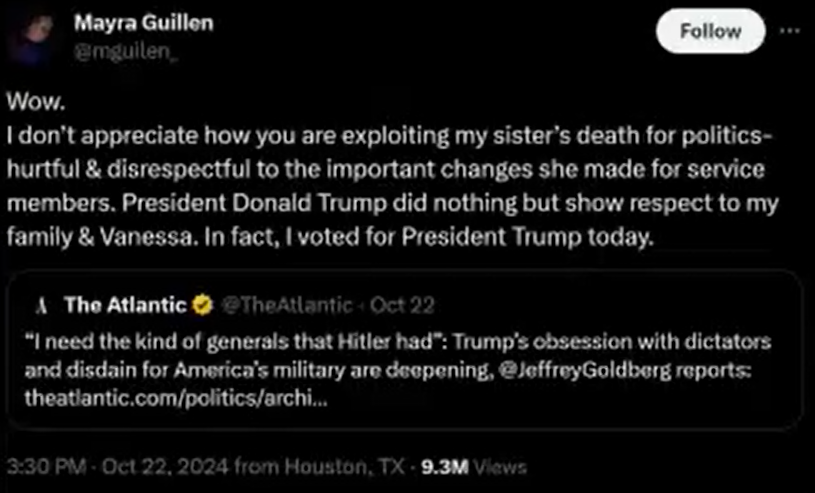Screen dimensions: 815x493
Task: Click the @TheAtlantic handle
Action: 284,304
